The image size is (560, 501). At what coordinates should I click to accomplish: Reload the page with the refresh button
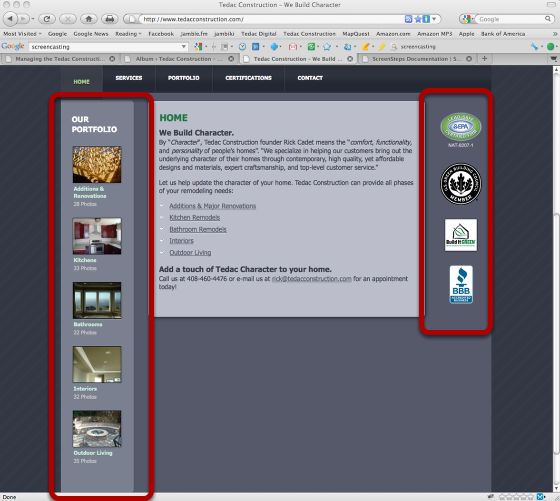pyautogui.click(x=46, y=19)
